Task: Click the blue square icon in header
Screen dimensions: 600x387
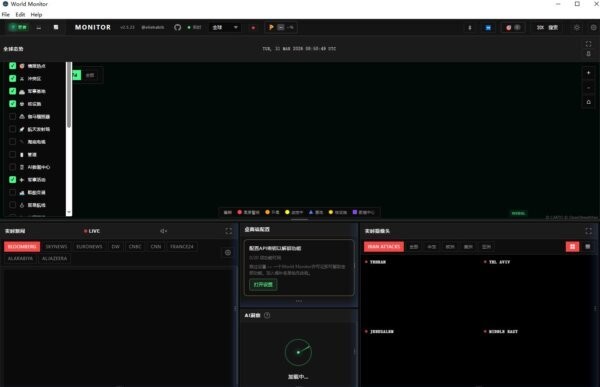Action: point(488,28)
